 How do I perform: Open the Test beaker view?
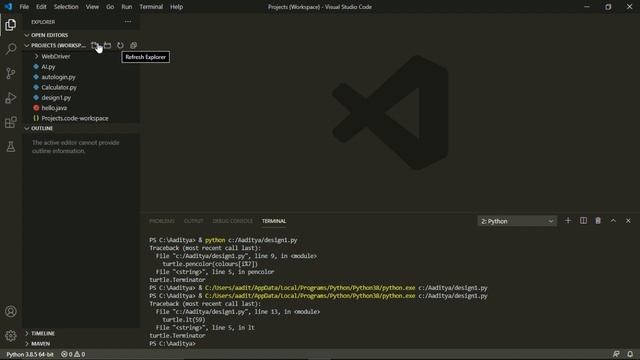[11, 147]
